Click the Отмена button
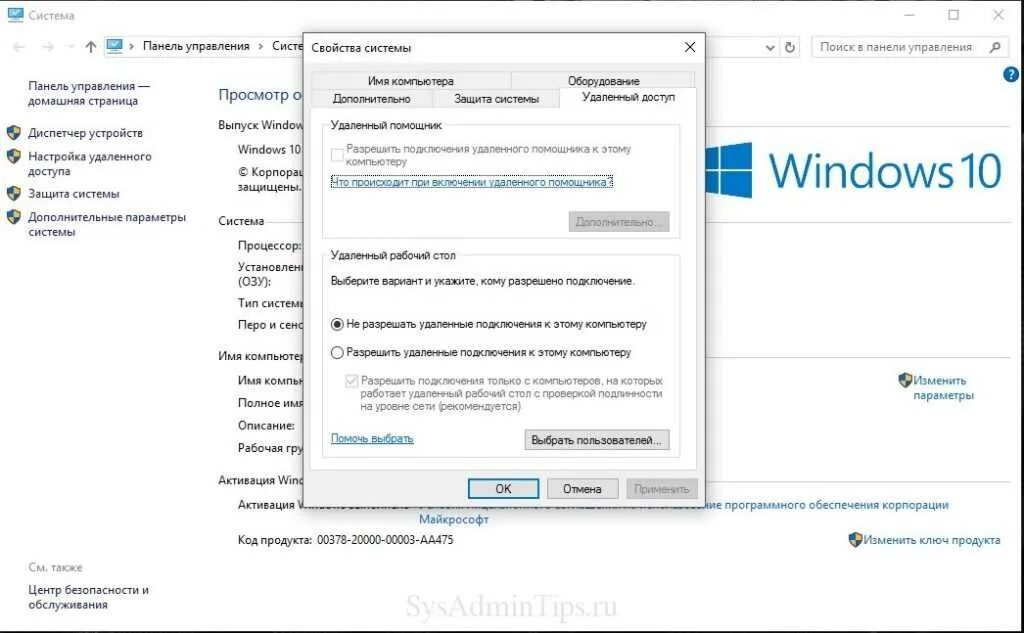 (x=582, y=489)
